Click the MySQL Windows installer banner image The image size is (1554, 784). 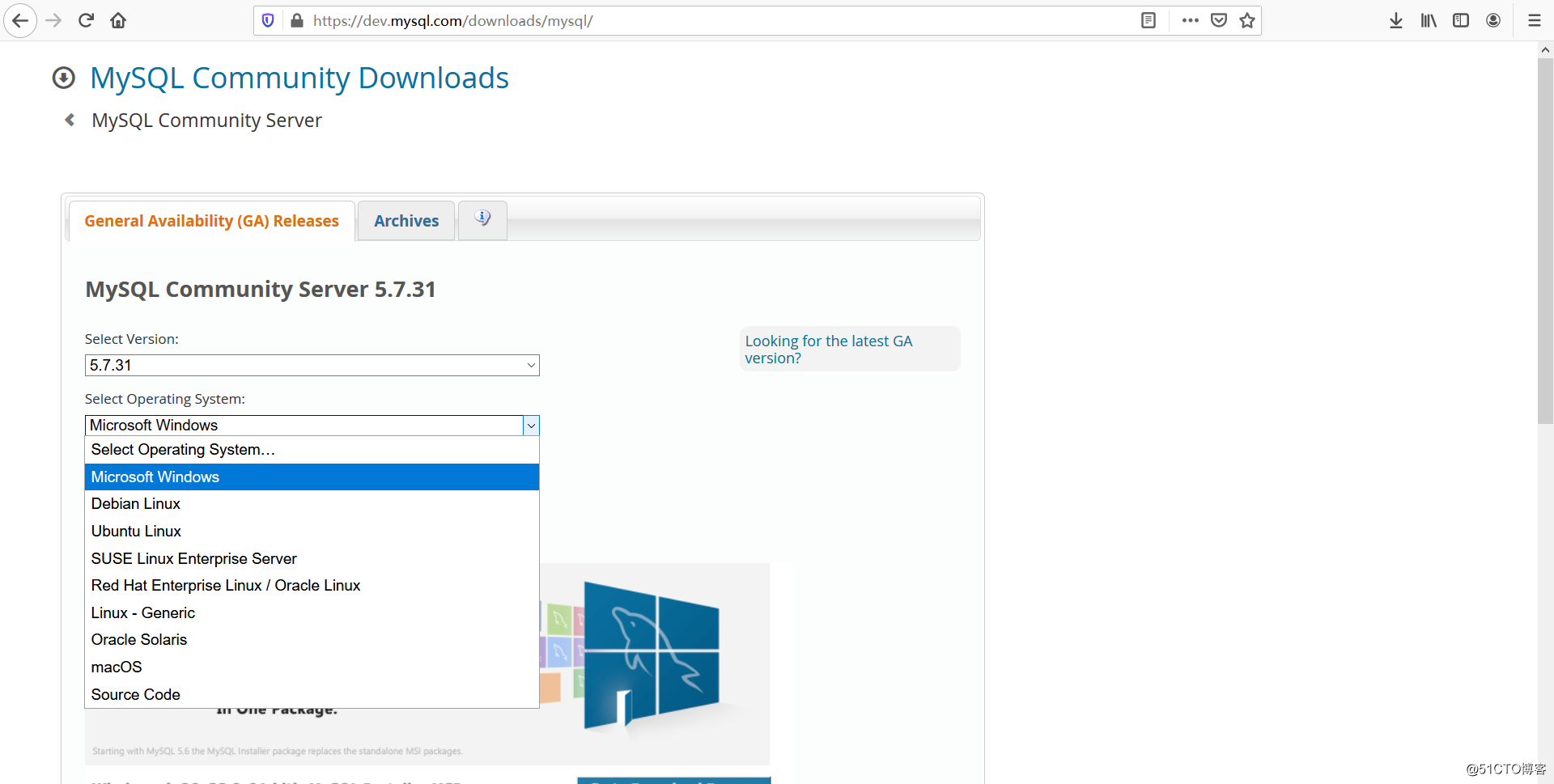tap(427, 663)
